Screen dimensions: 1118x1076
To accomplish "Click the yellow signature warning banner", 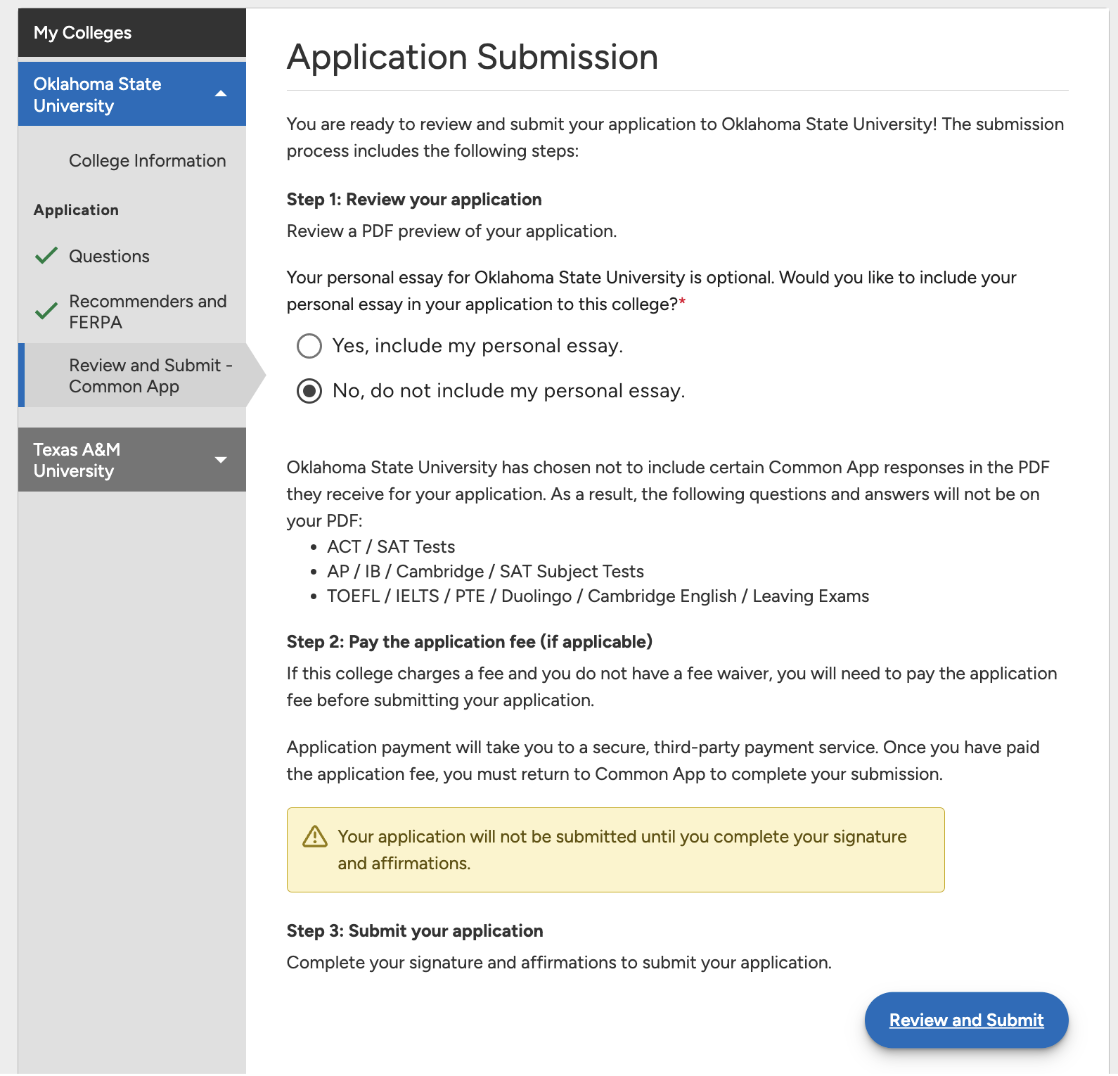I will pyautogui.click(x=615, y=848).
